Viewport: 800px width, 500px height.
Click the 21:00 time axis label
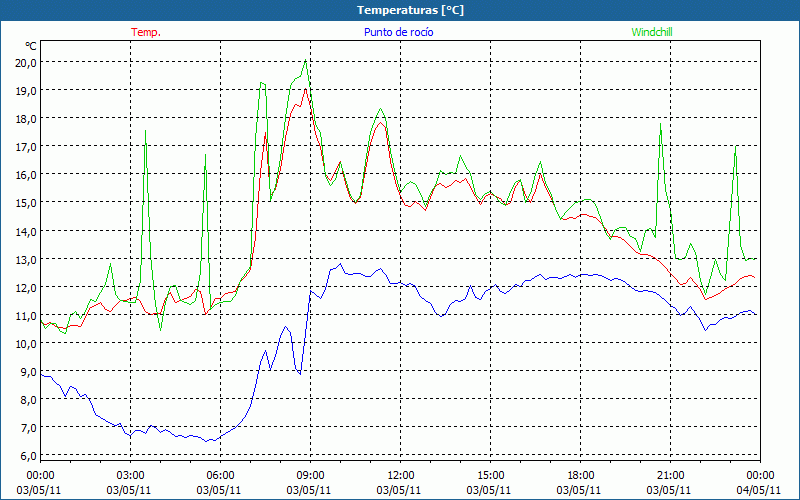(670, 476)
